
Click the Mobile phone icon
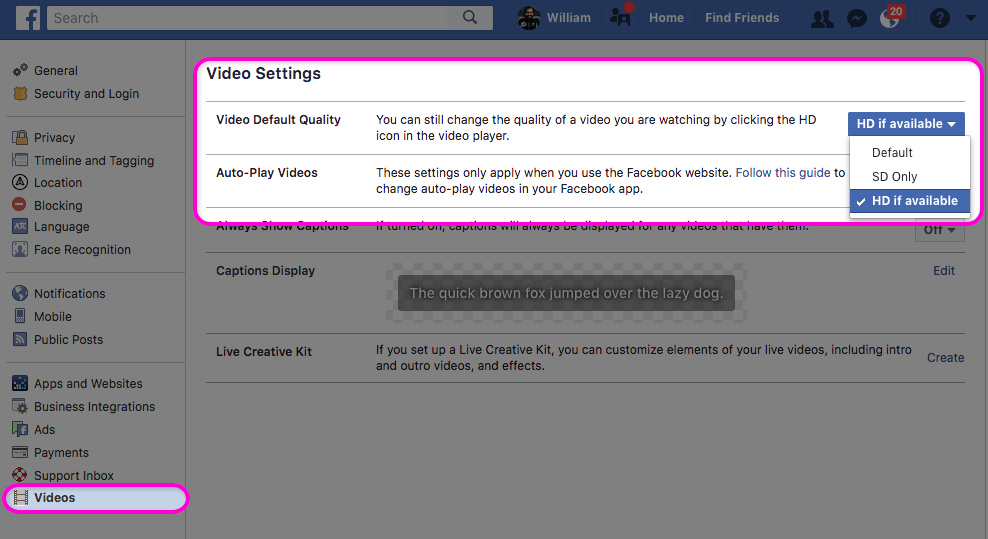20,316
